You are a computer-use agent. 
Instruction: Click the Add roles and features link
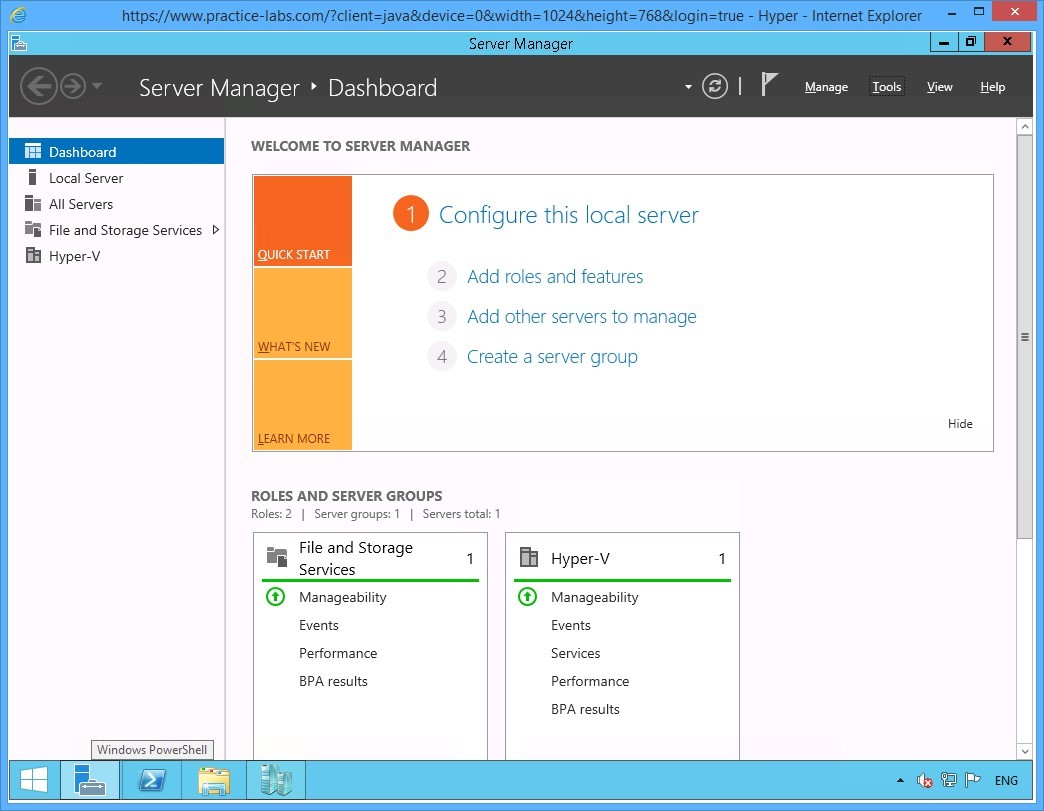(x=555, y=276)
